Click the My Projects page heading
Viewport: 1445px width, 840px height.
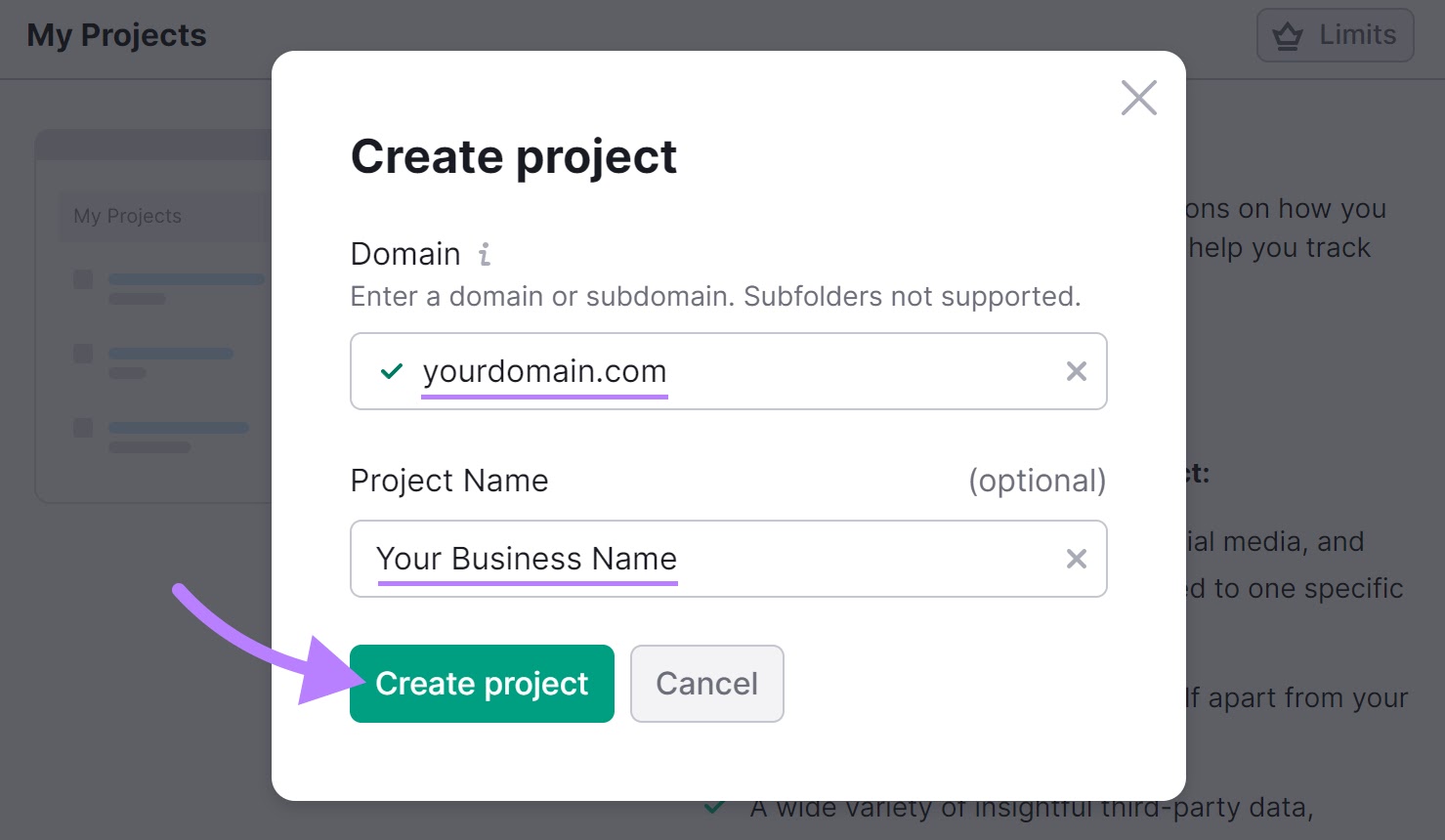coord(116,34)
